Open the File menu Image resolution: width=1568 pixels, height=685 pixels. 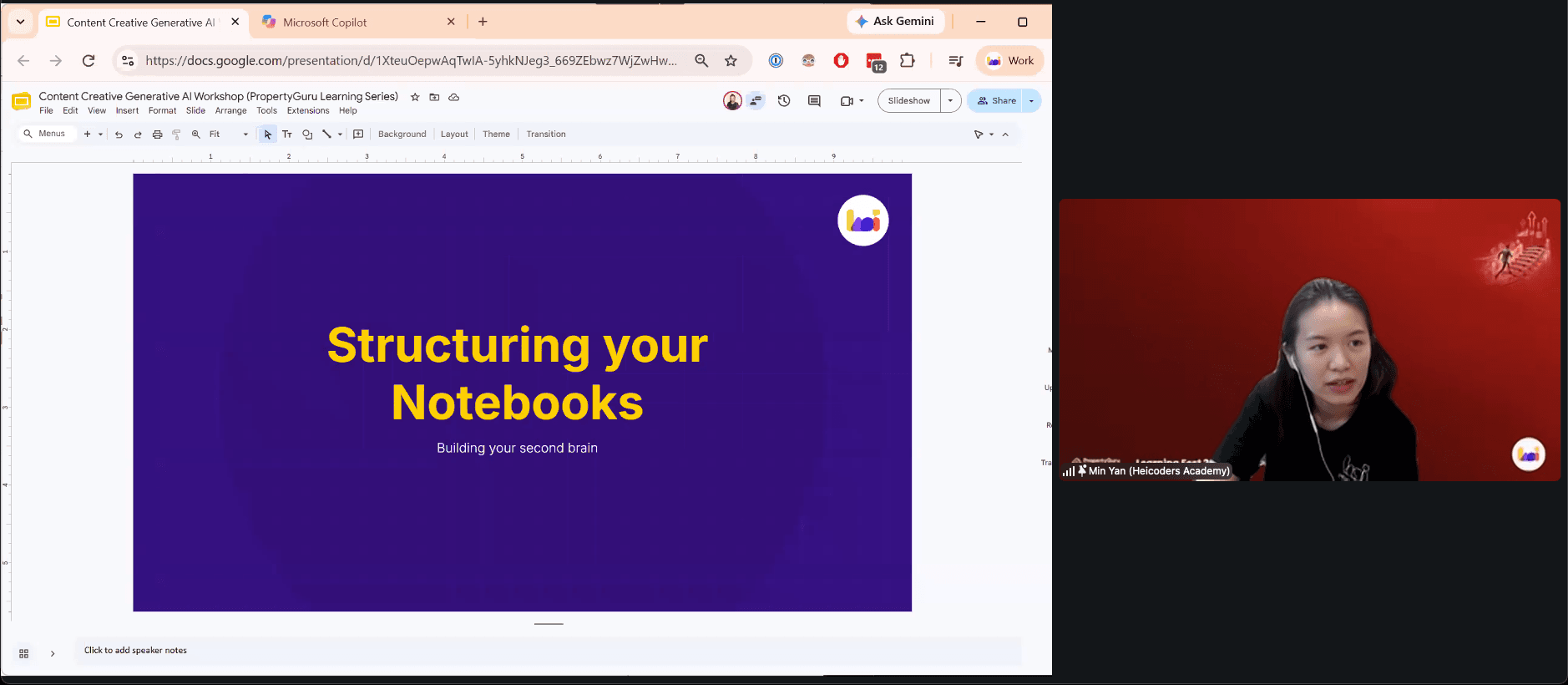click(46, 111)
